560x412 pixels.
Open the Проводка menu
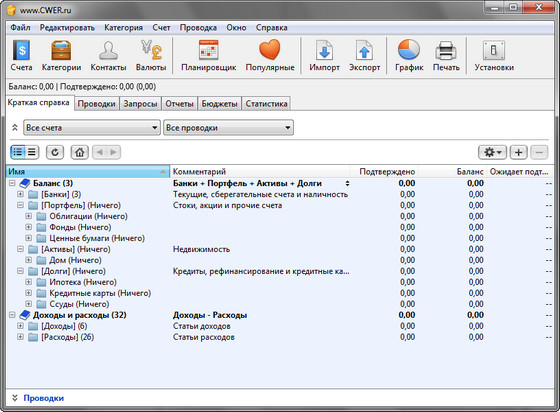(x=198, y=27)
